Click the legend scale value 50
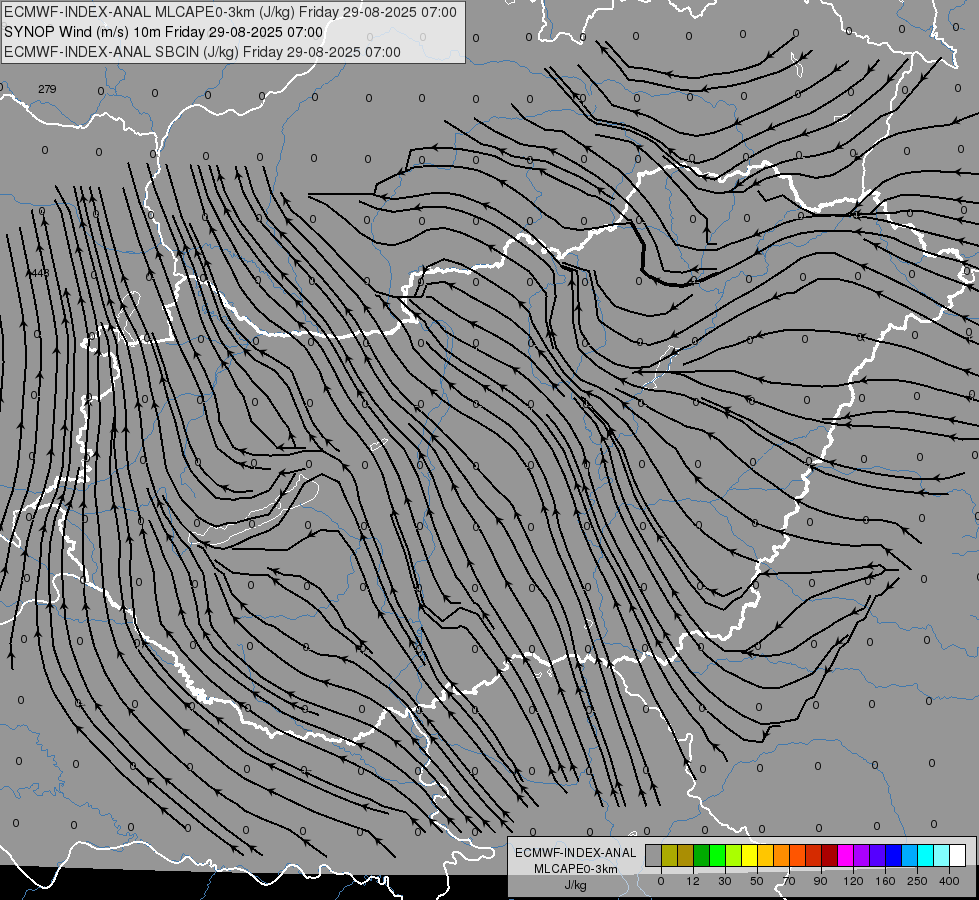Screen dimensions: 979x900 [x=757, y=881]
